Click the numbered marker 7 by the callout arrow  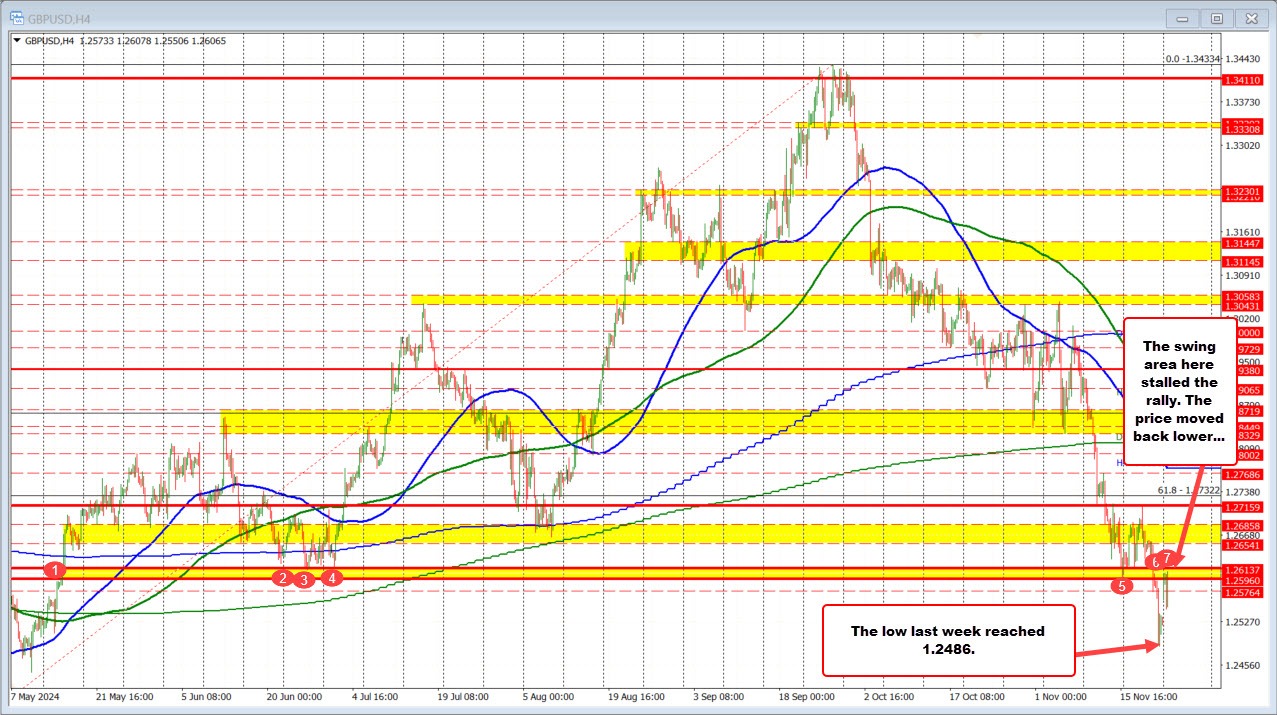click(x=1167, y=560)
